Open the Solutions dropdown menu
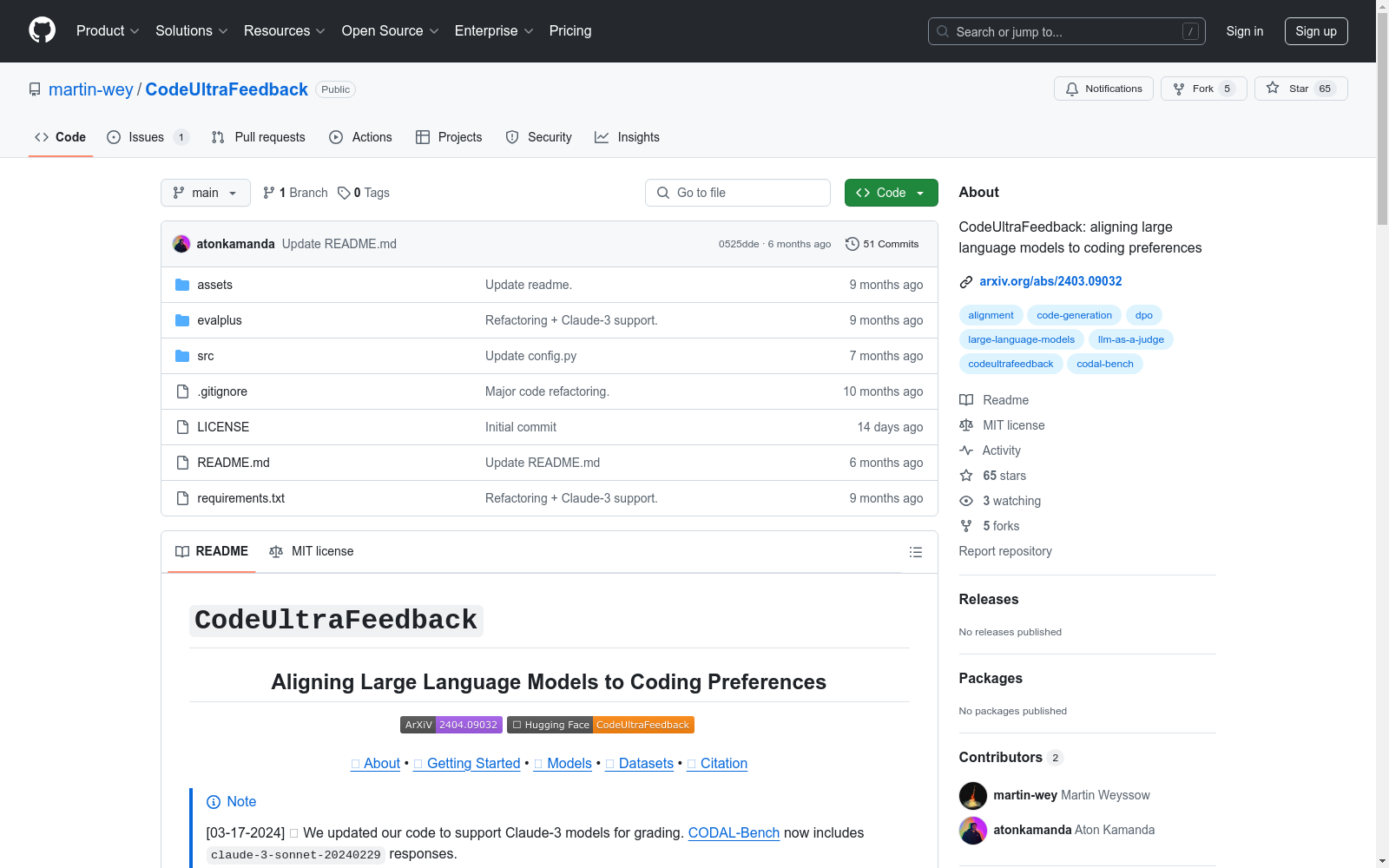 click(x=192, y=30)
